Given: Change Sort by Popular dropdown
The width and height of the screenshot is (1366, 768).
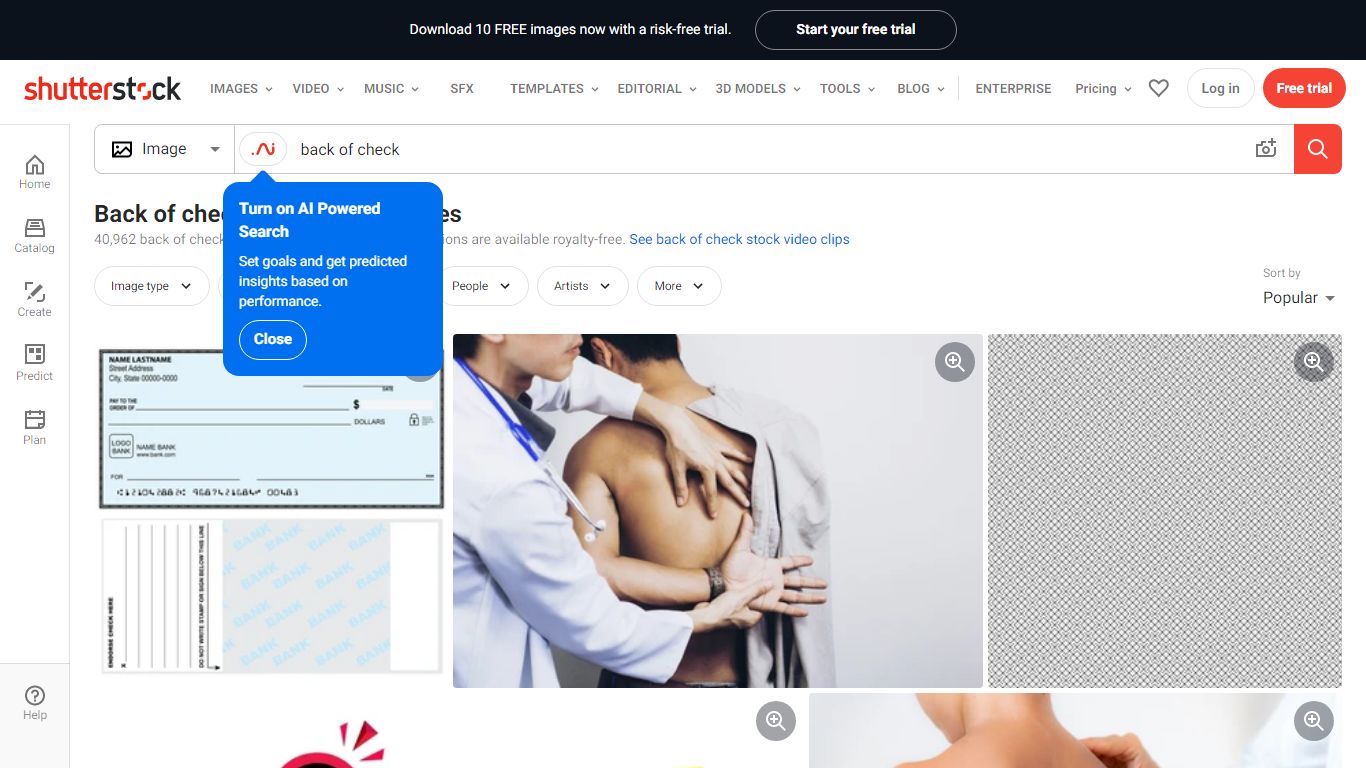Looking at the screenshot, I should pyautogui.click(x=1299, y=298).
